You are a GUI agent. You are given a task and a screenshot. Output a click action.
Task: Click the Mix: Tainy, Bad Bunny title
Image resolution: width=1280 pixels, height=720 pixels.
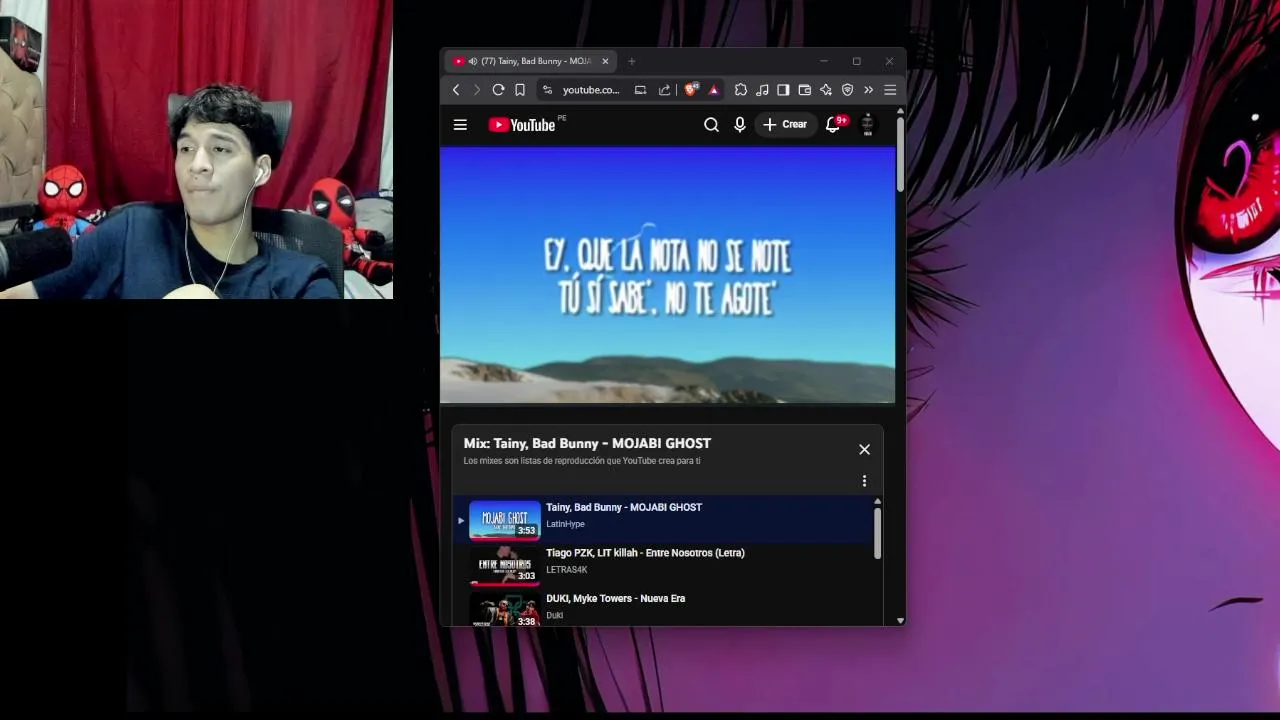click(587, 443)
